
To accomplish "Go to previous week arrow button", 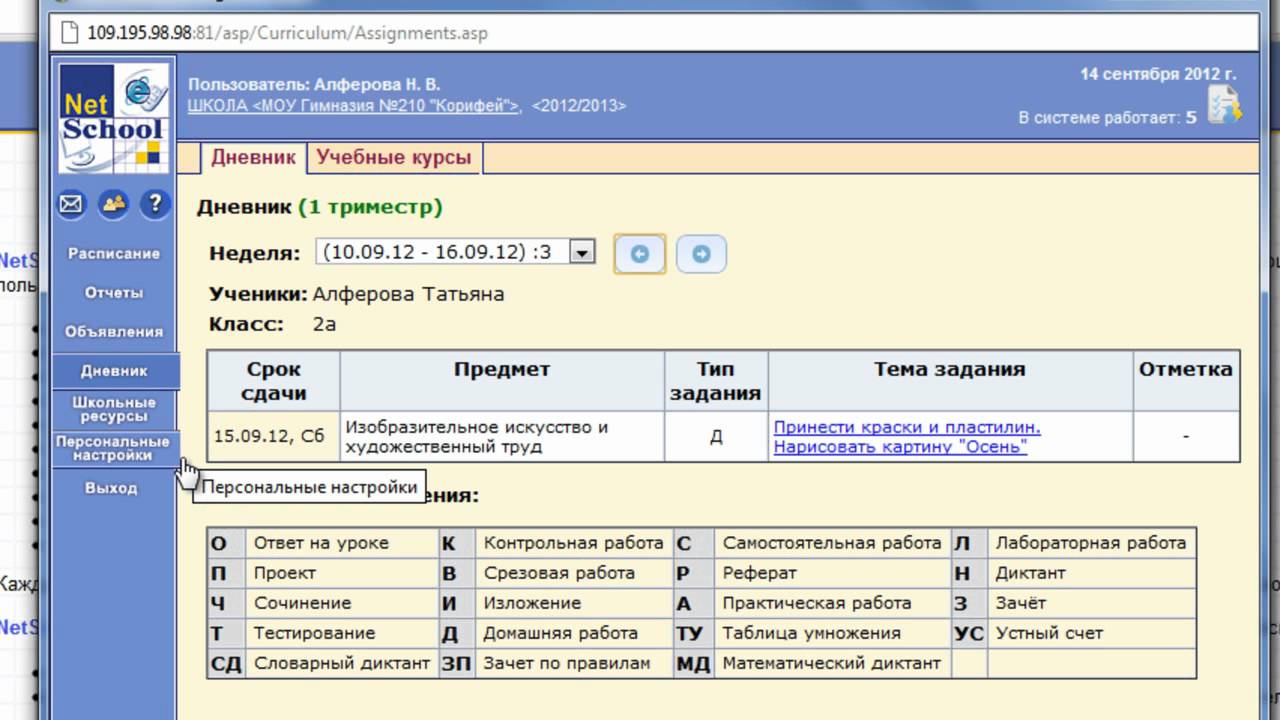I will click(x=640, y=254).
